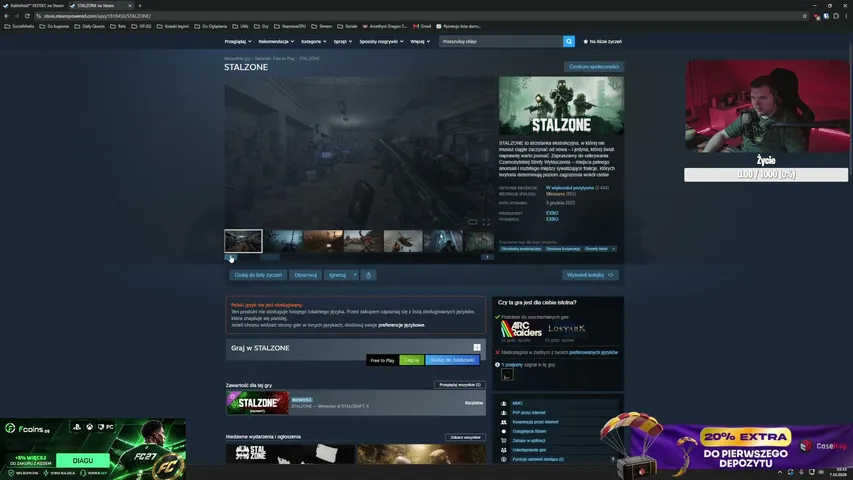Select the first highlighted screenshot thumbnail

pyautogui.click(x=243, y=241)
